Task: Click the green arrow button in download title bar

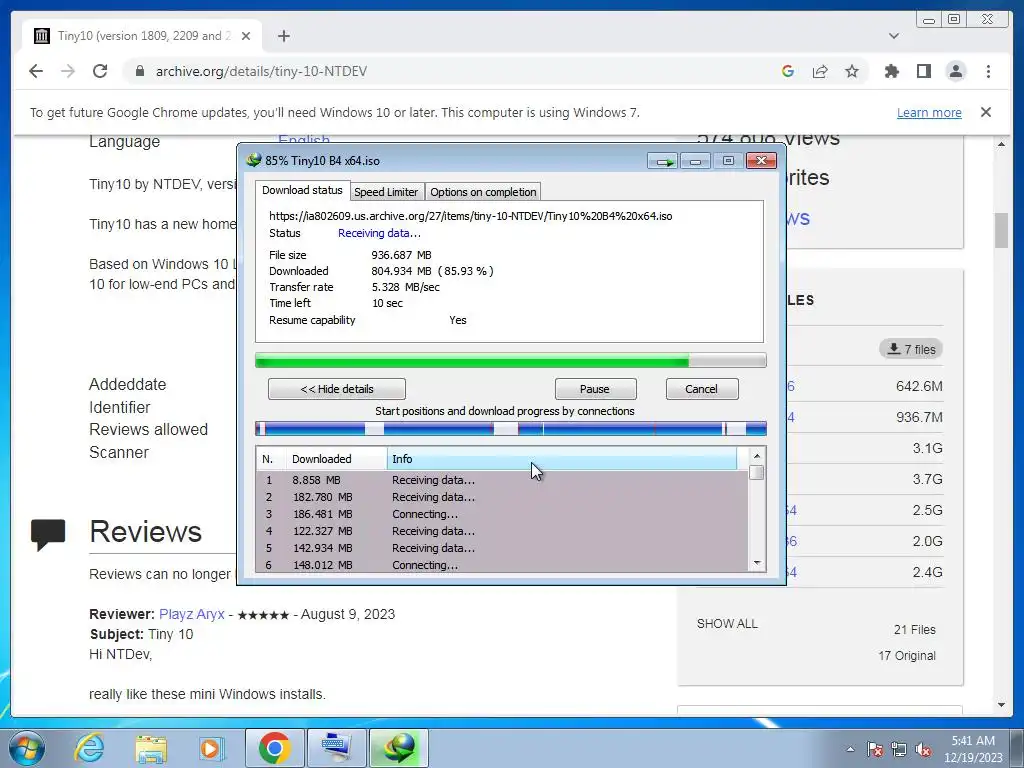Action: 663,161
